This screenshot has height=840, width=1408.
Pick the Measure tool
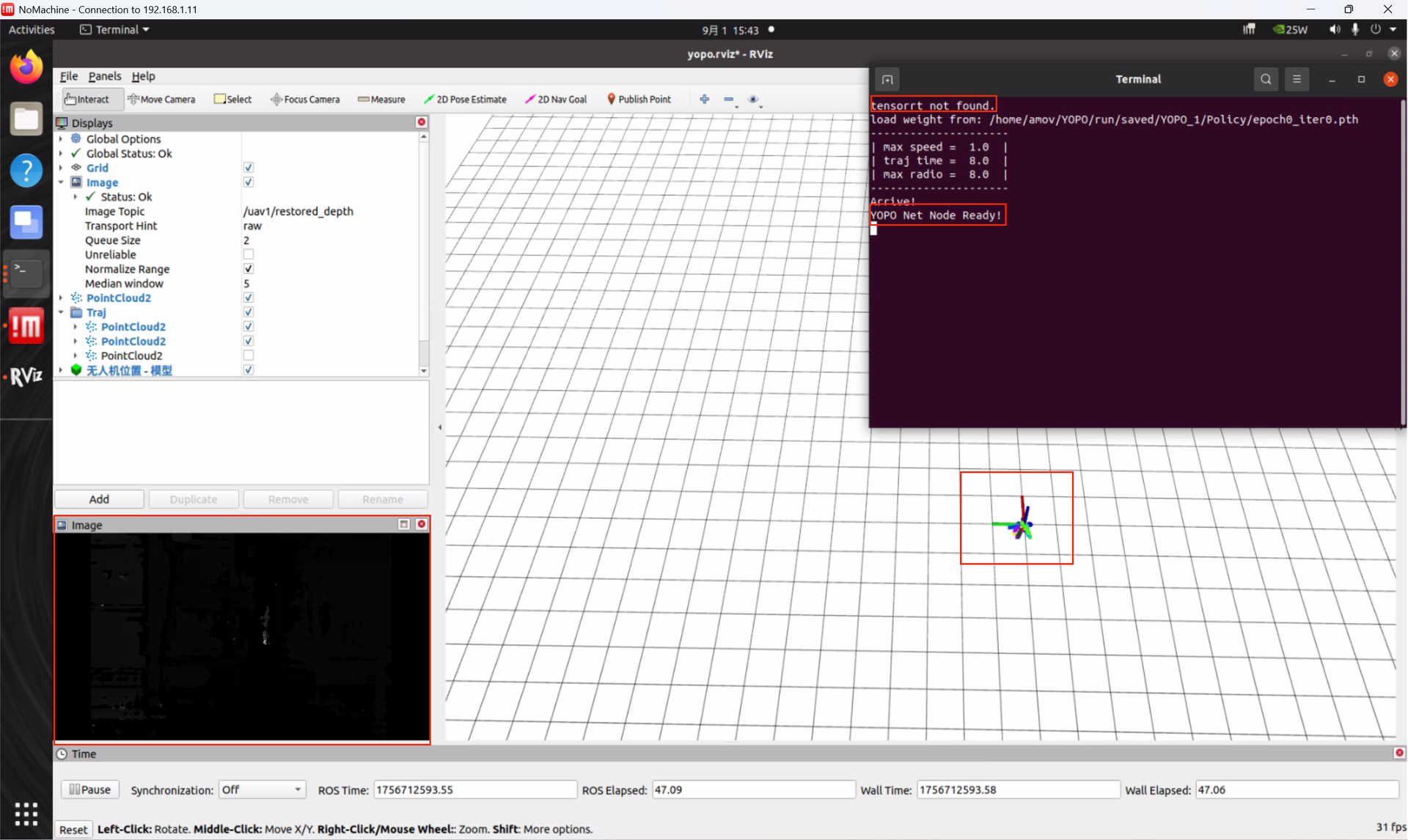pos(381,99)
